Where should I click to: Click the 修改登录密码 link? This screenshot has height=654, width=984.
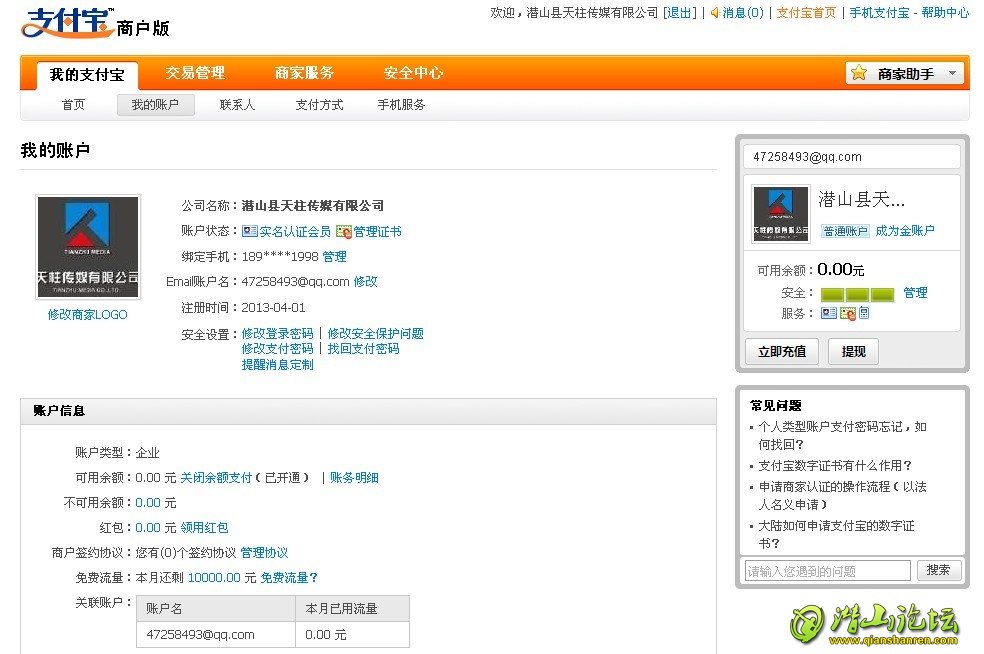click(x=277, y=333)
